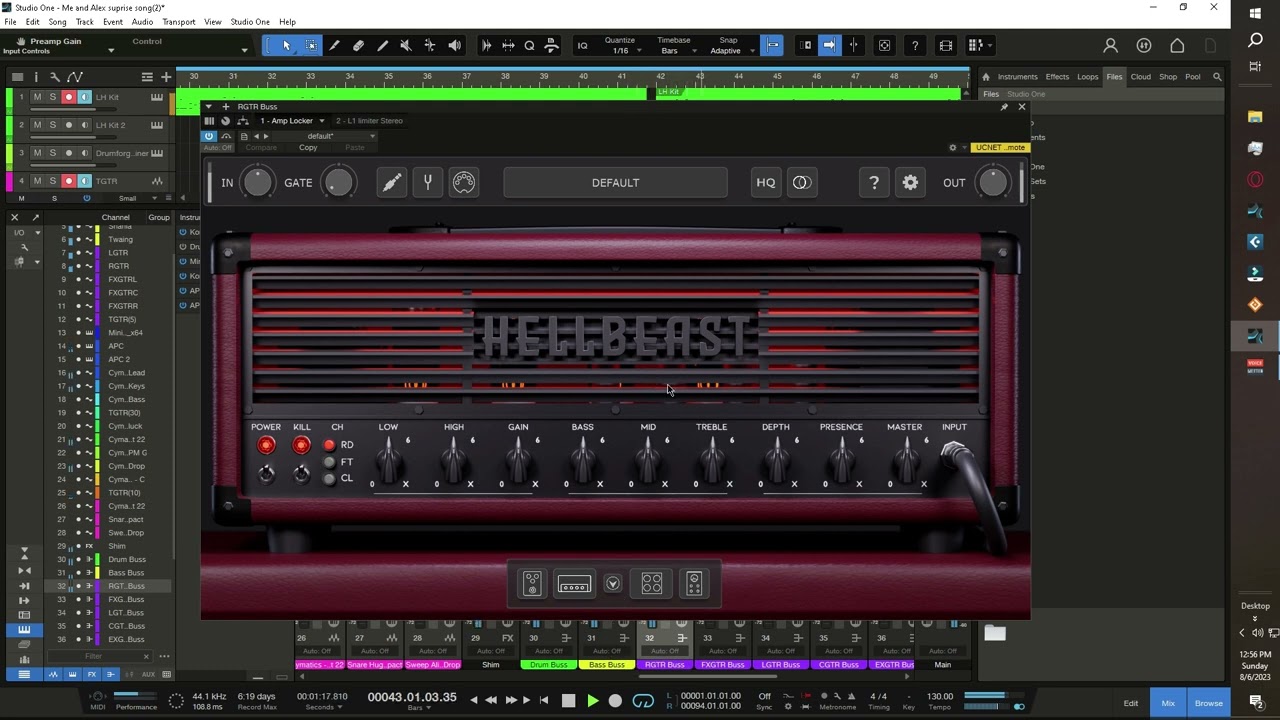
Task: Select the RD amp channel
Action: (329, 445)
